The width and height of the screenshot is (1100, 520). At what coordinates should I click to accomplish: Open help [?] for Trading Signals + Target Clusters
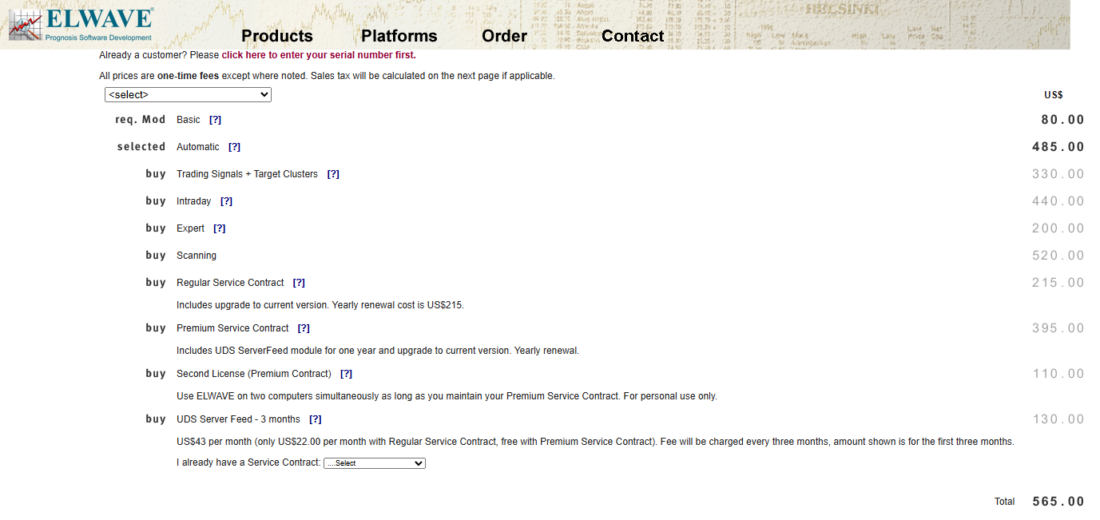tap(333, 174)
